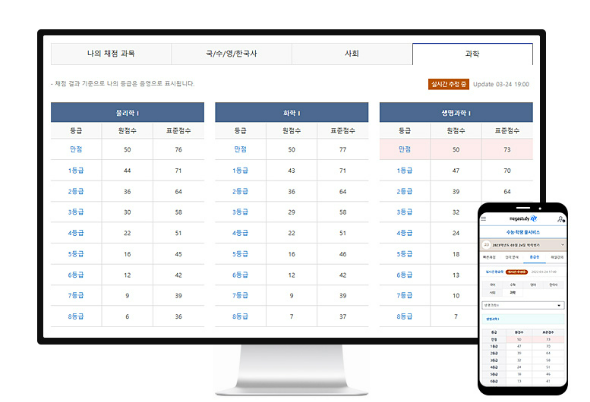Click 6등급 link in 물리학 I table
This screenshot has height=402, width=590.
click(76, 275)
